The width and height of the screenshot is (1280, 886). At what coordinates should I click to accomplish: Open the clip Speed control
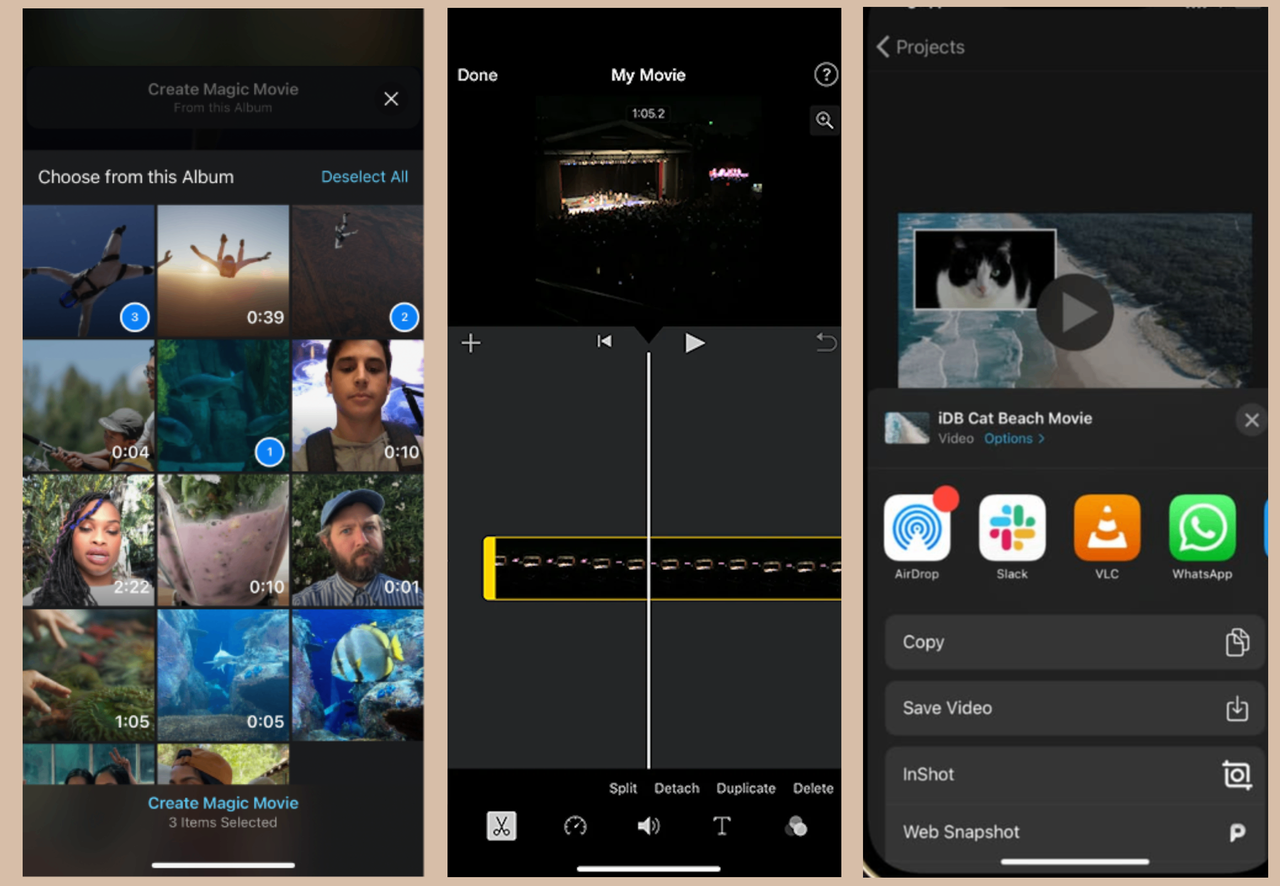coord(575,825)
